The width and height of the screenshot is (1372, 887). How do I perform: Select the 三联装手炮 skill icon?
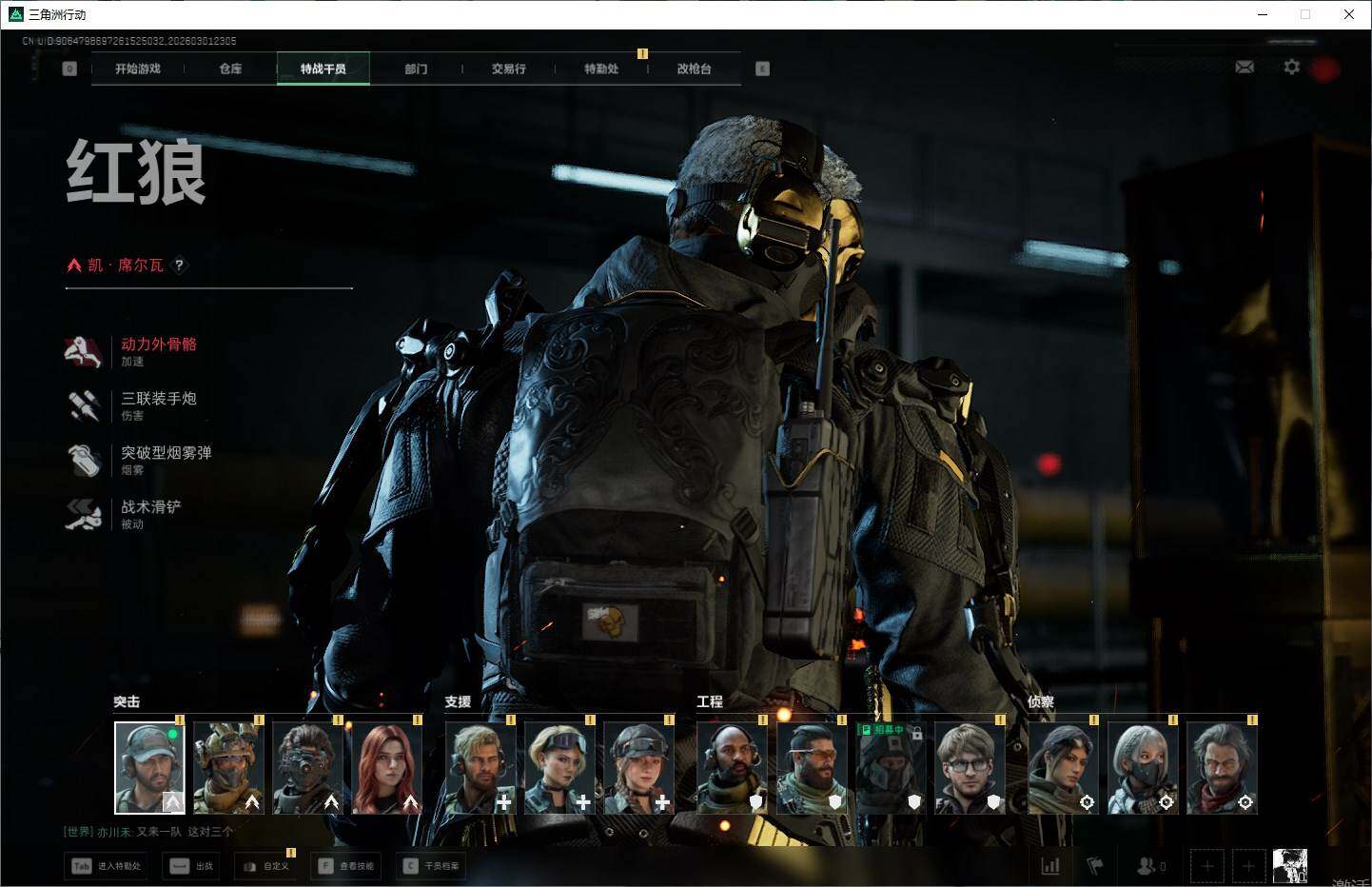pos(84,406)
